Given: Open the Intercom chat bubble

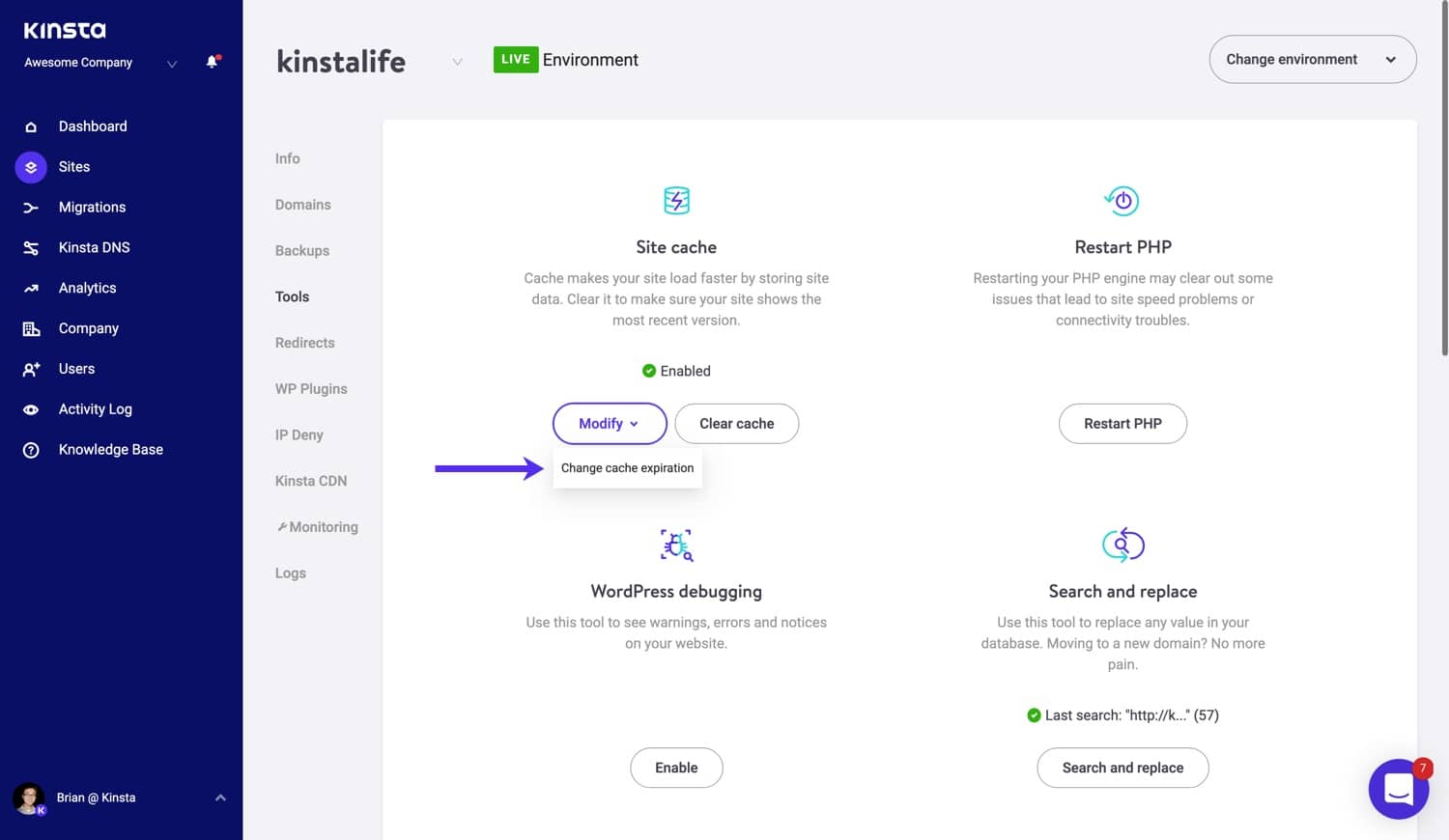Looking at the screenshot, I should click(x=1398, y=789).
